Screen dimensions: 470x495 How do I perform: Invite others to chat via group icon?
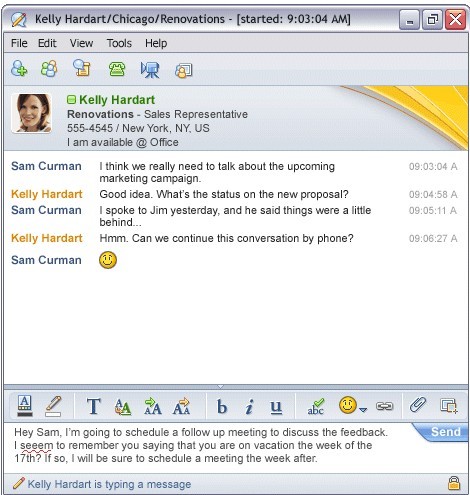49,69
